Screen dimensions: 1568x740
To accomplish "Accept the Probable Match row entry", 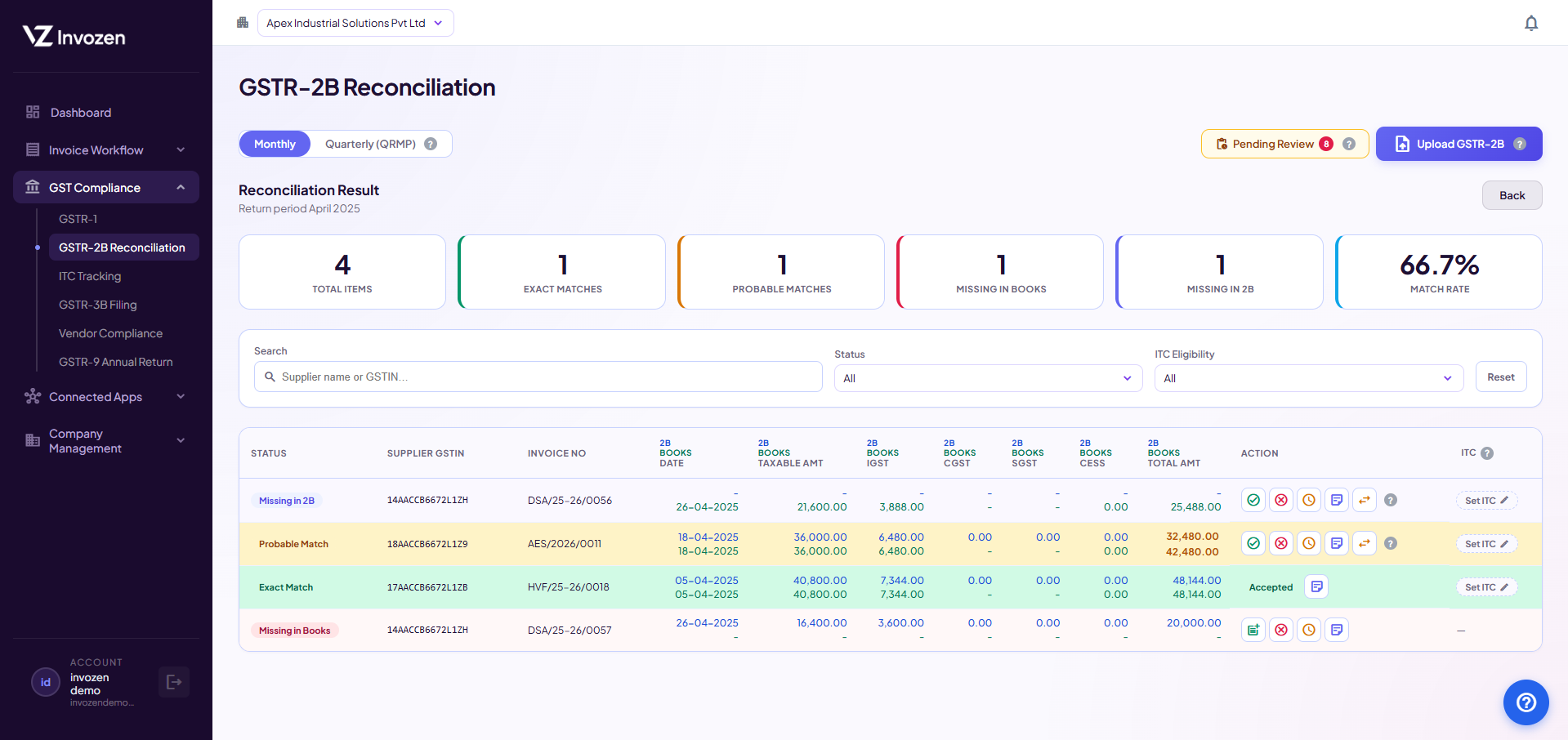I will click(1253, 543).
